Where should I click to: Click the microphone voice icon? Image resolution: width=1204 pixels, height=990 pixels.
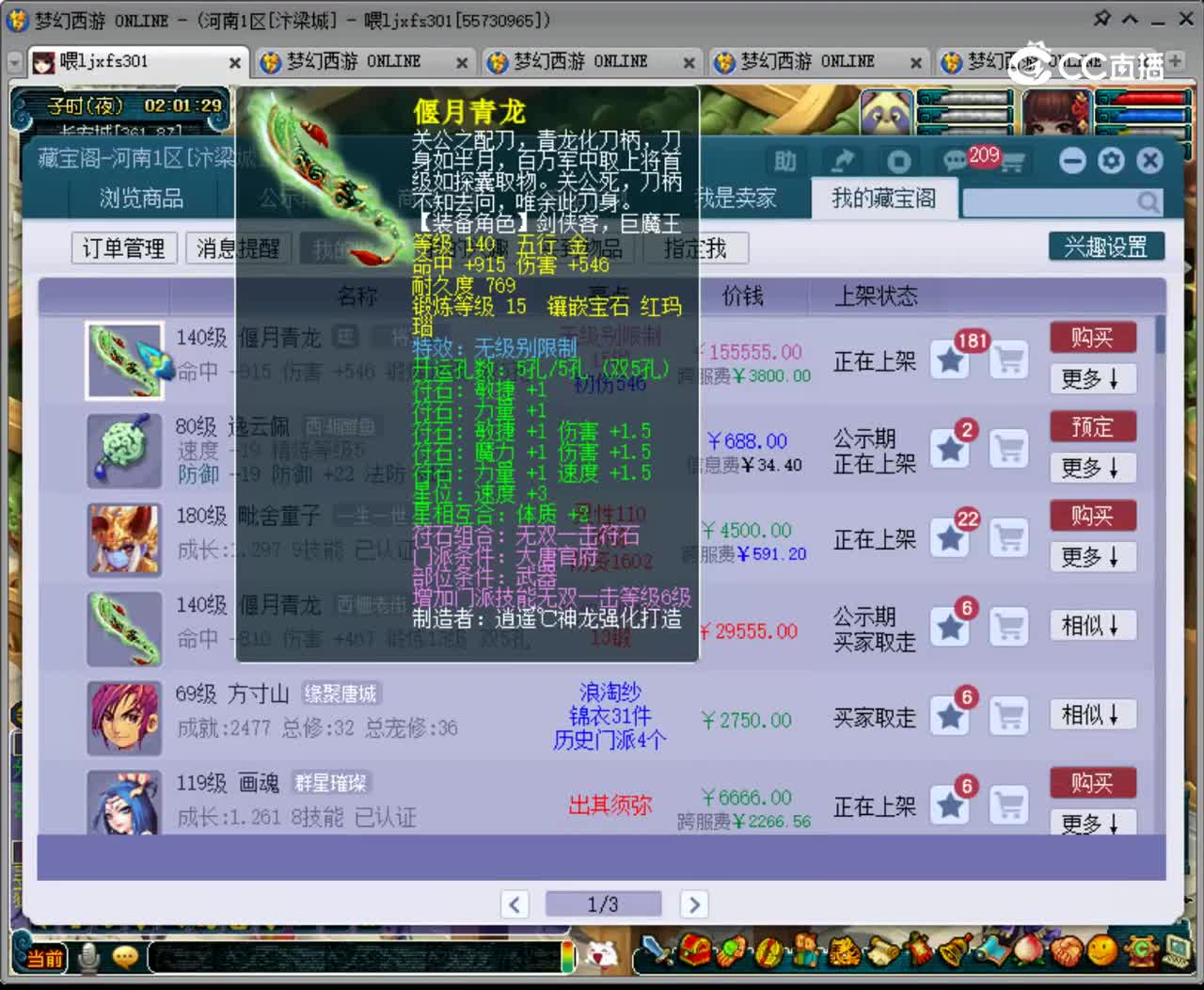pyautogui.click(x=90, y=957)
